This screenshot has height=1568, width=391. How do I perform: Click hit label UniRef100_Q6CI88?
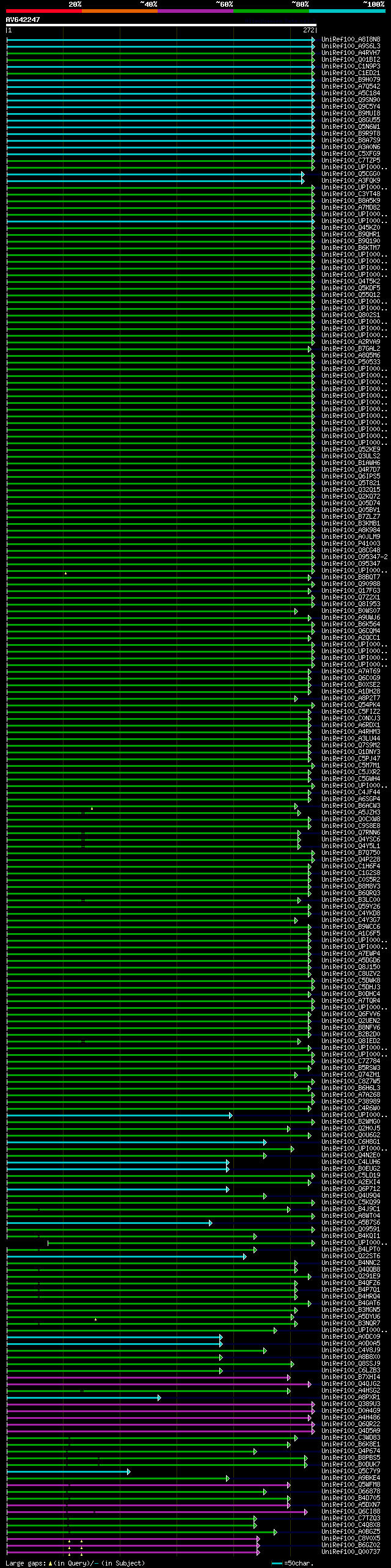[x=351, y=1512]
